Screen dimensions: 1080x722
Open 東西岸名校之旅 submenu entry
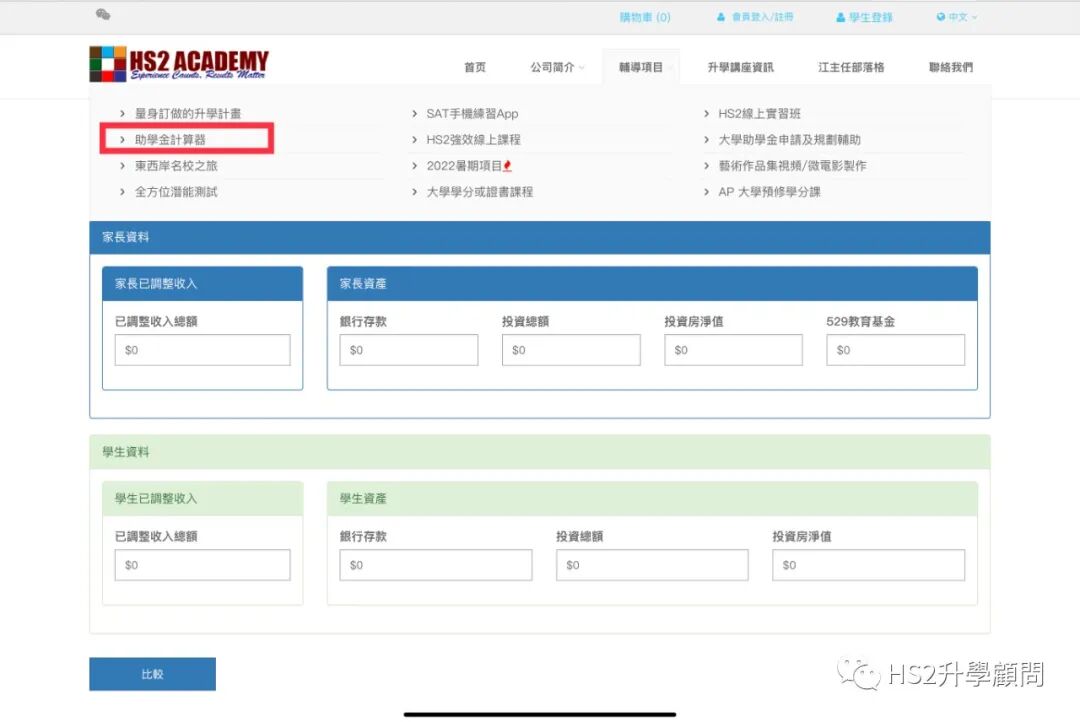(x=176, y=166)
